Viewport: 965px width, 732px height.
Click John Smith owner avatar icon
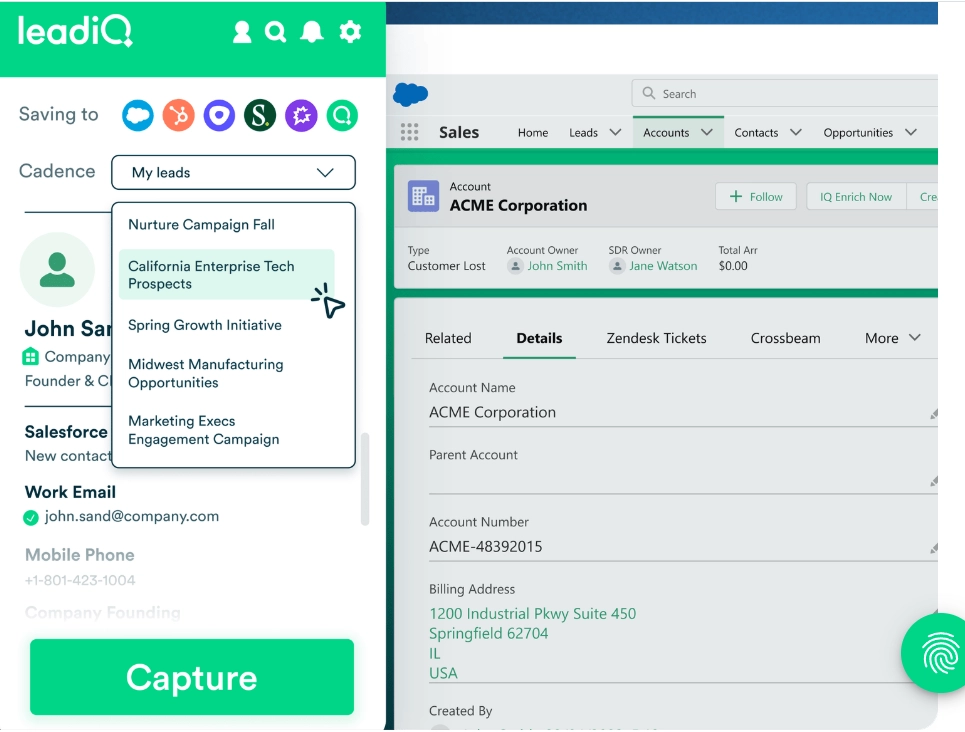pos(515,266)
